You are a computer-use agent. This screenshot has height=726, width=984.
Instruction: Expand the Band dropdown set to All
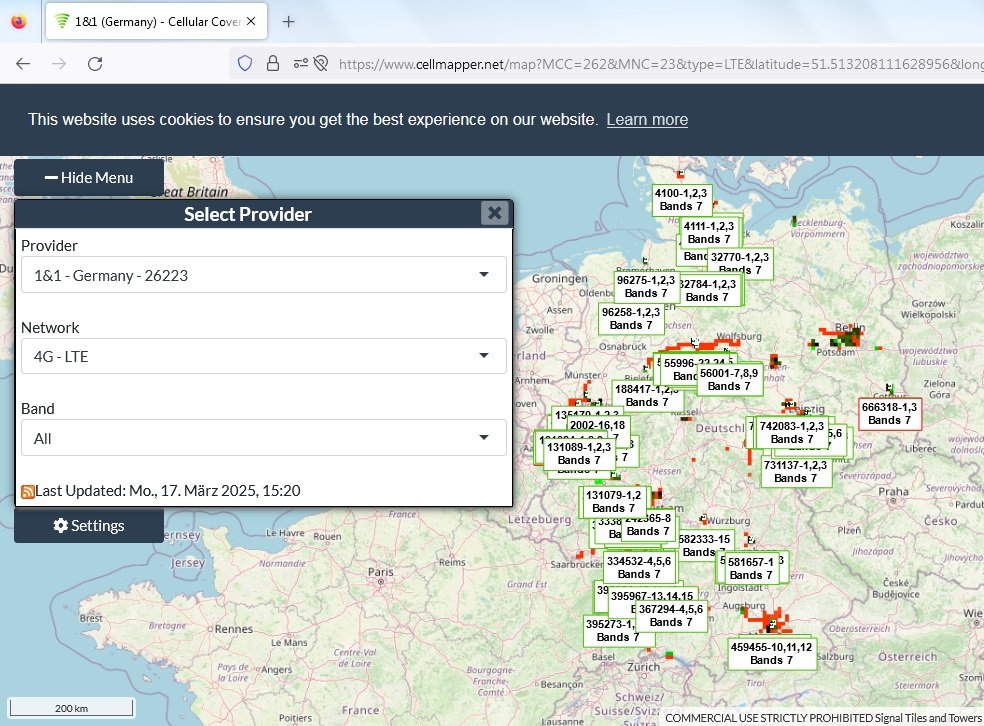[x=264, y=438]
